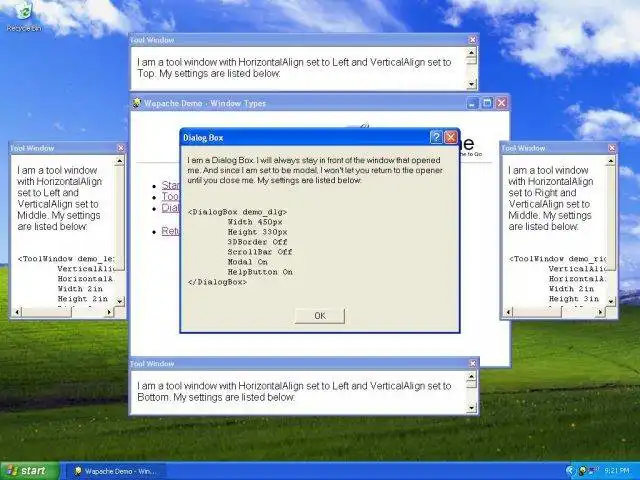Click scroll-up arrow in bottom Tool Window

click(x=471, y=376)
